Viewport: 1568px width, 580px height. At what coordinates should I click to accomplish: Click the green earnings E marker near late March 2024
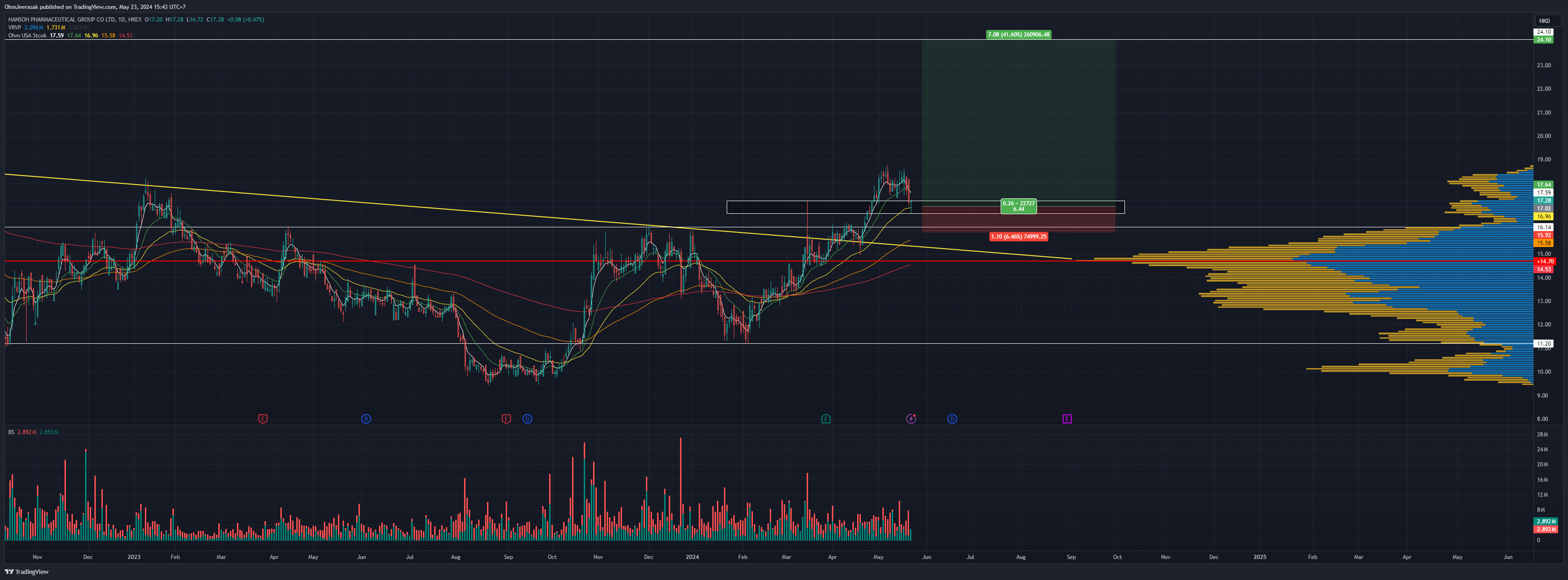point(826,419)
